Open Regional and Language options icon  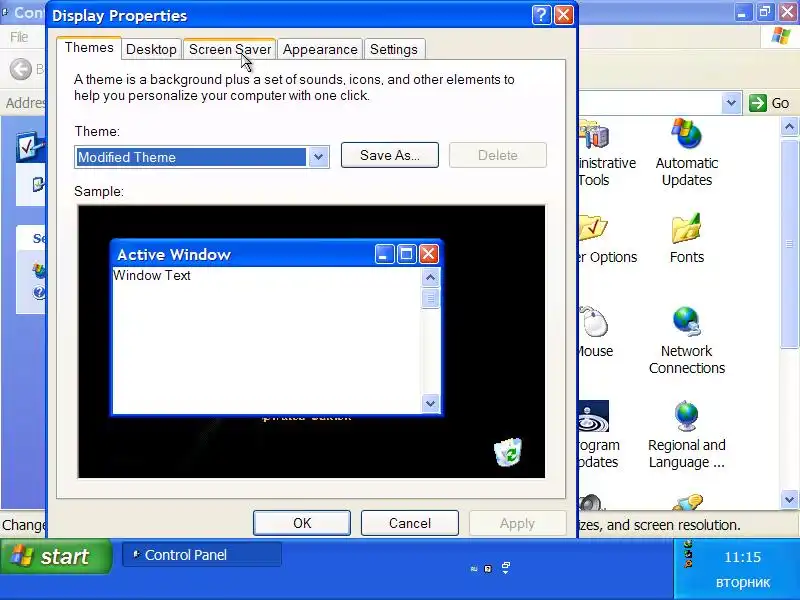686,435
